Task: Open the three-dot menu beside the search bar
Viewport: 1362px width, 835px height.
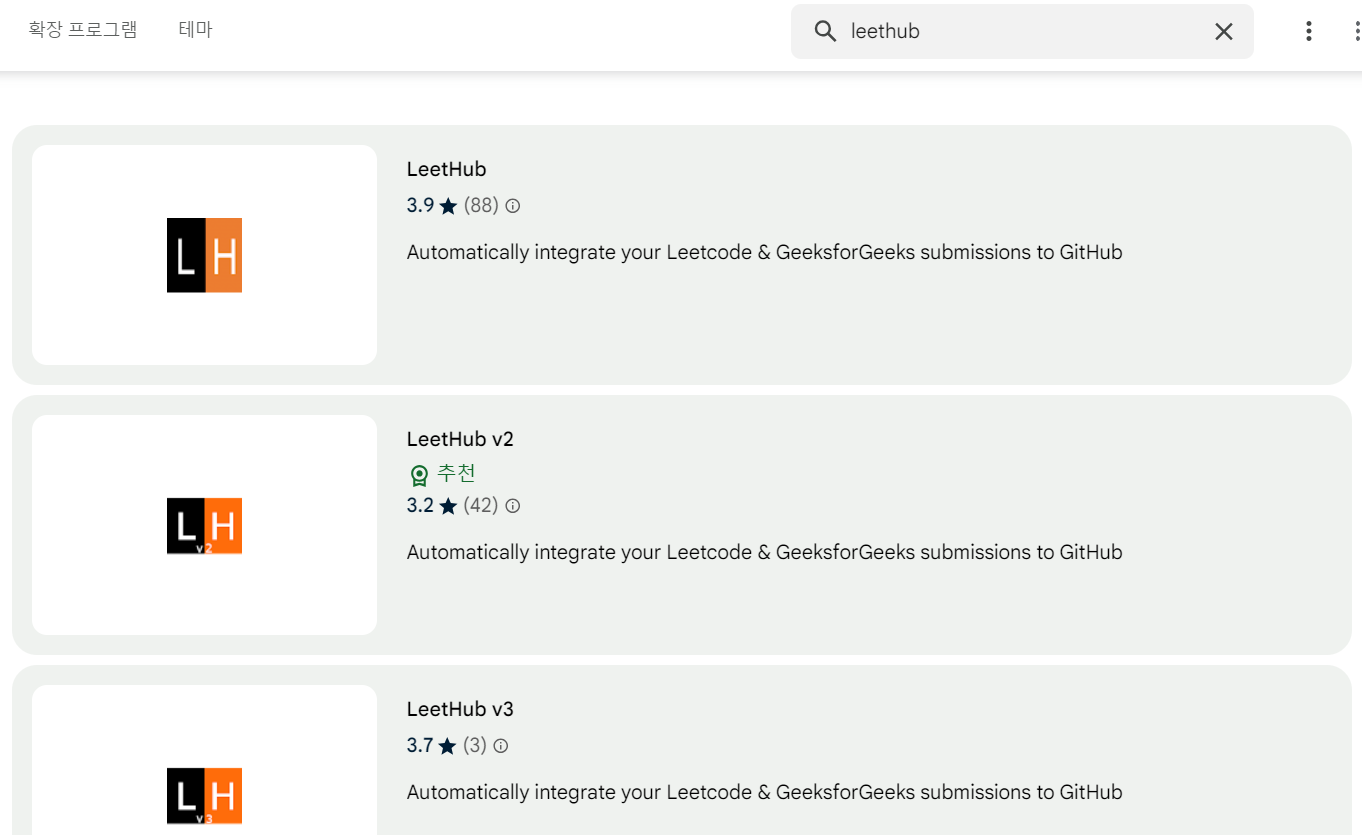Action: [x=1308, y=31]
